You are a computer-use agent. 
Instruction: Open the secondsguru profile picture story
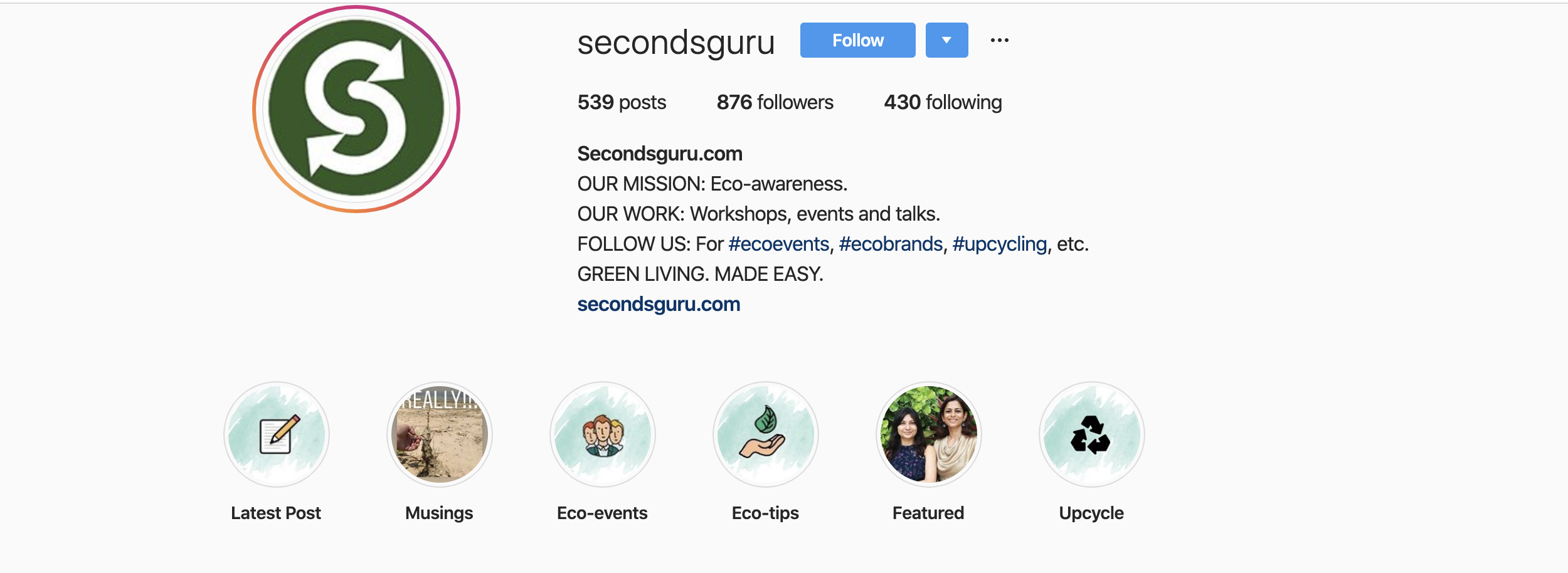coord(356,109)
